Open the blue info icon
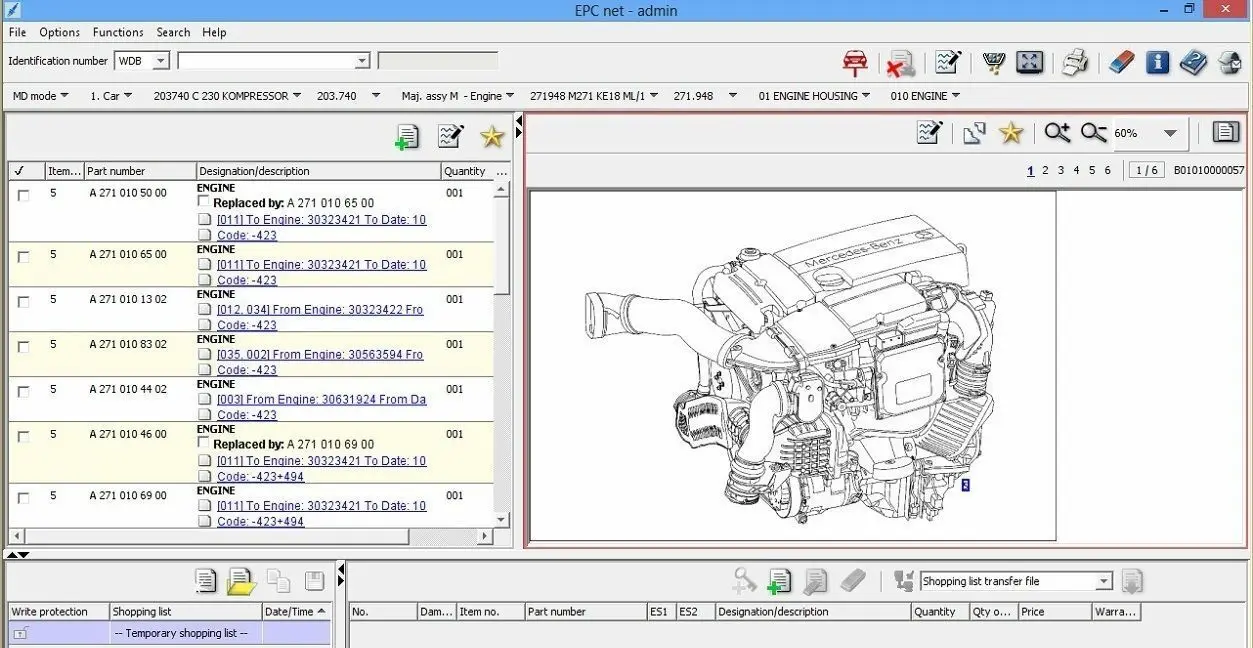1253x648 pixels. point(1157,63)
